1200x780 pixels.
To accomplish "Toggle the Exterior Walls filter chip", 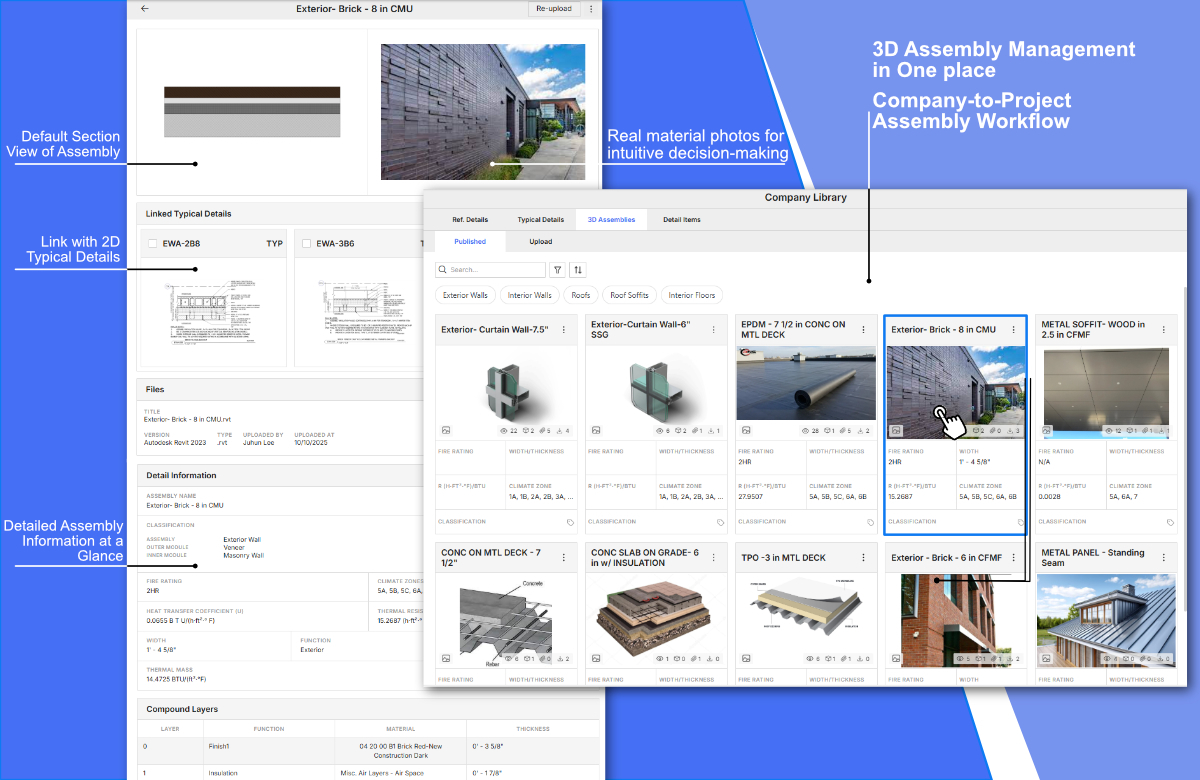I will click(465, 295).
